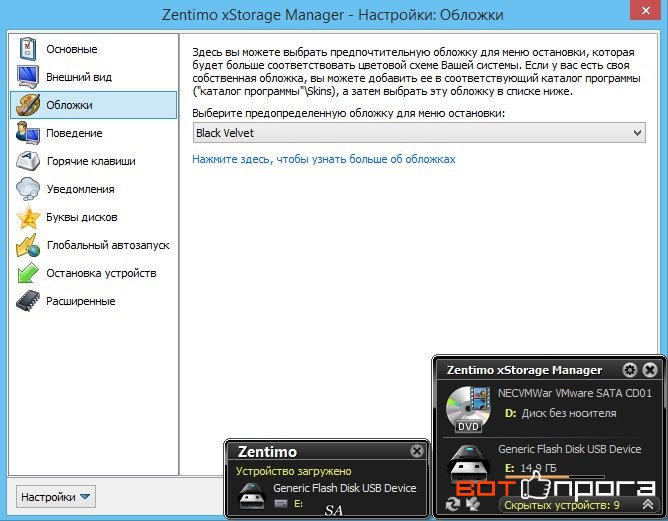Select the Внешний вид settings section
Image resolution: width=668 pixels, height=521 pixels.
click(x=93, y=77)
